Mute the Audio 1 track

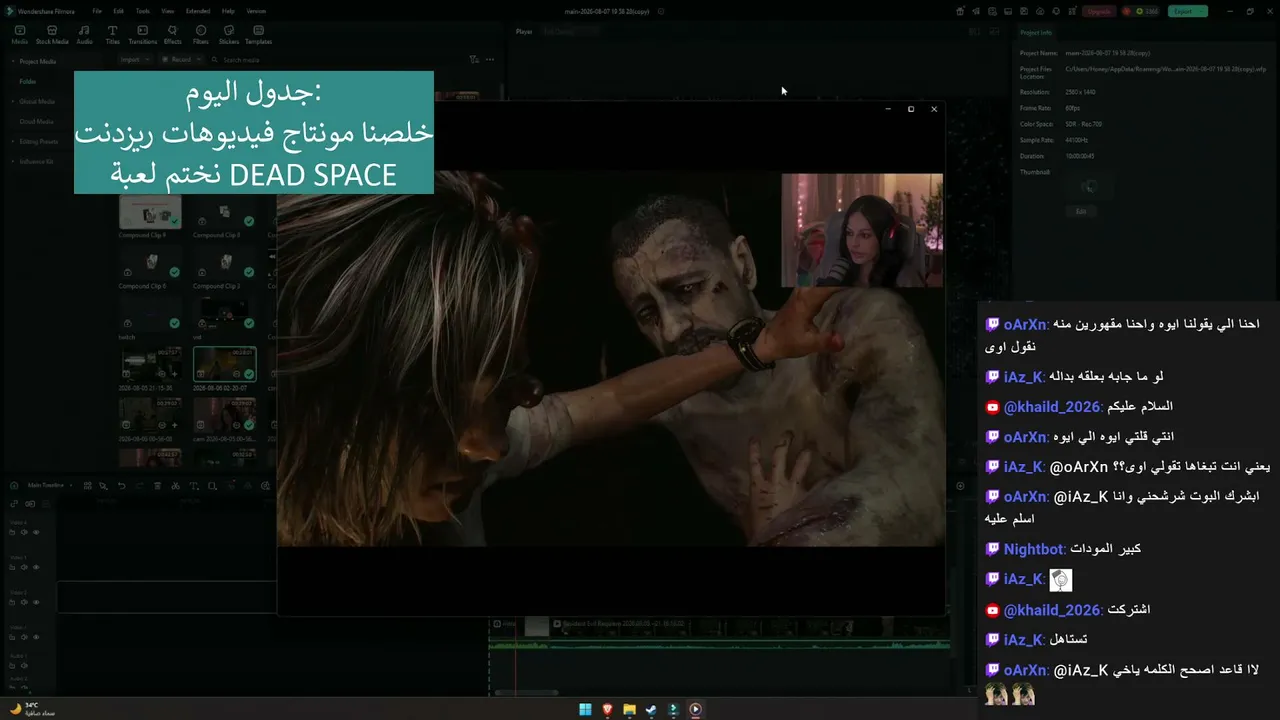[24, 665]
